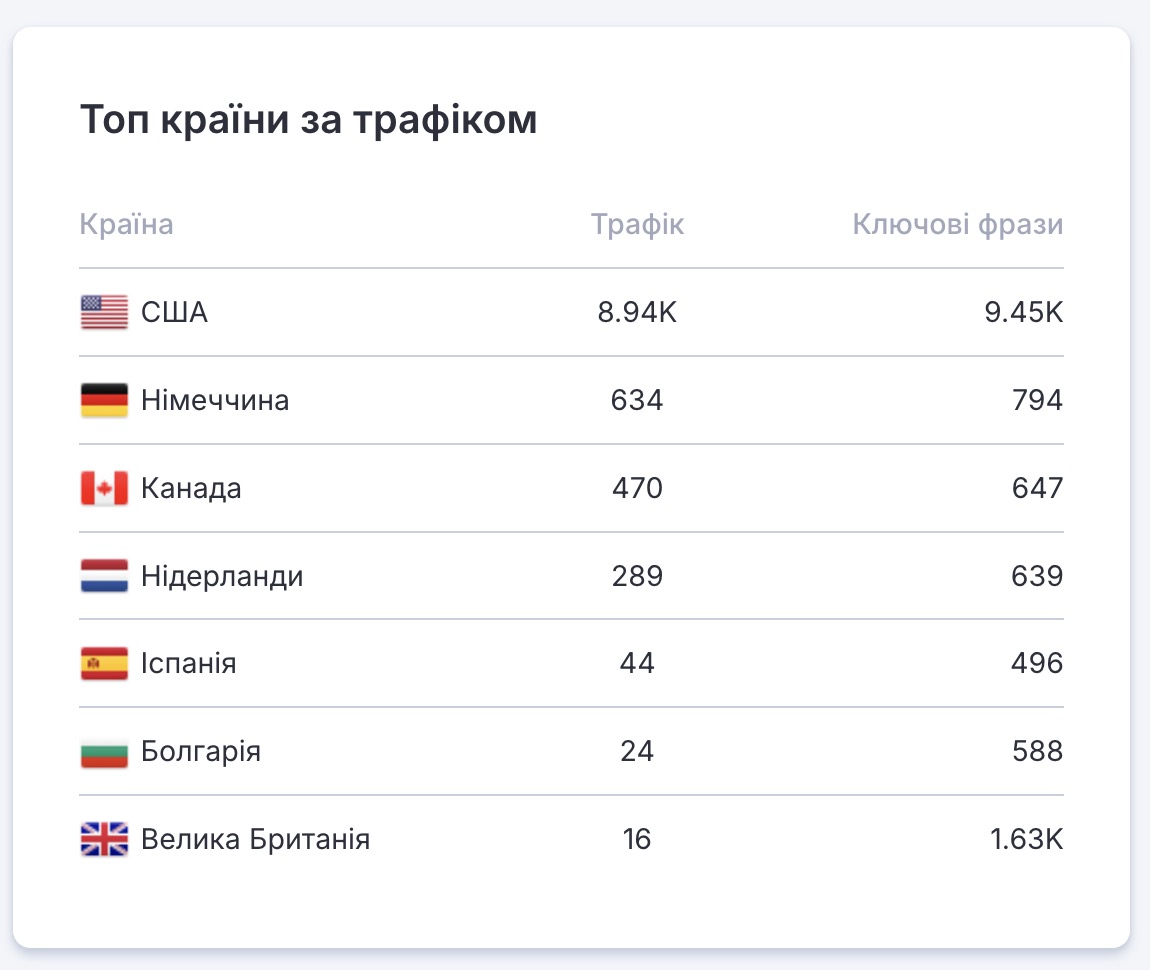Click the Країна column header
This screenshot has width=1150, height=970.
pyautogui.click(x=126, y=225)
